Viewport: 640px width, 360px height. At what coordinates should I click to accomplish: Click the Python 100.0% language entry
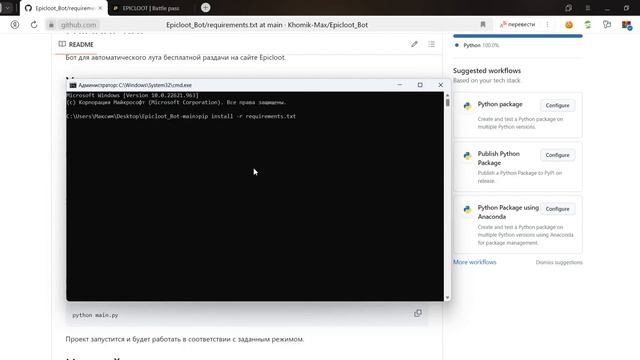click(477, 45)
